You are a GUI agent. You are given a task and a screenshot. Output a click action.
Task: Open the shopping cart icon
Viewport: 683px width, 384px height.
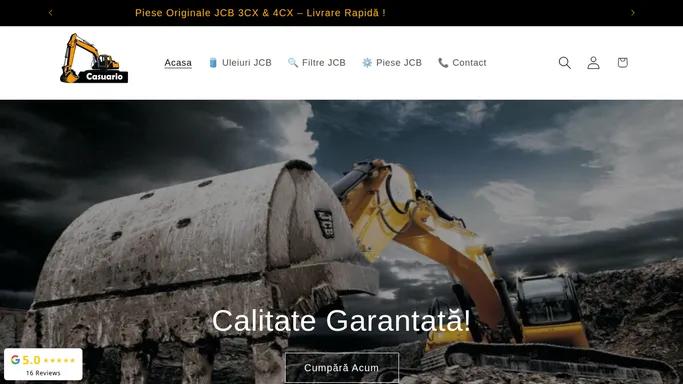pos(622,63)
